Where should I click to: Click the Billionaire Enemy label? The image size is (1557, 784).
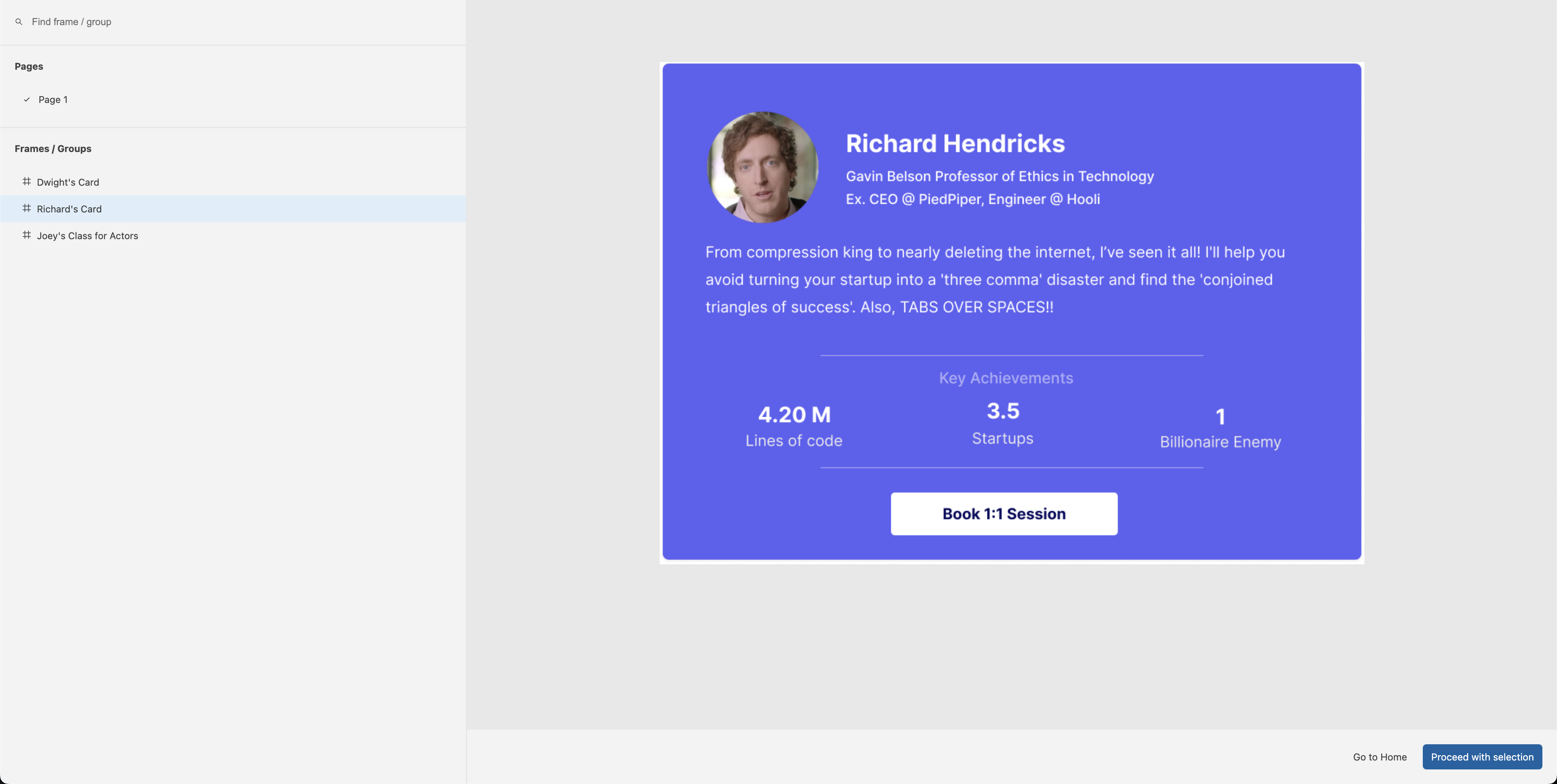(1220, 442)
